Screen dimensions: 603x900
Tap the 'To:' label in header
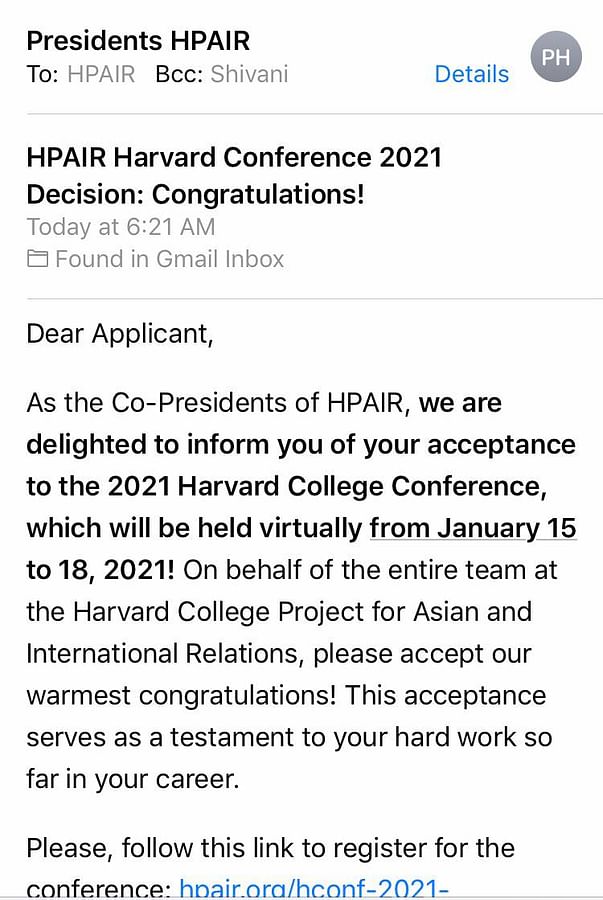(42, 74)
